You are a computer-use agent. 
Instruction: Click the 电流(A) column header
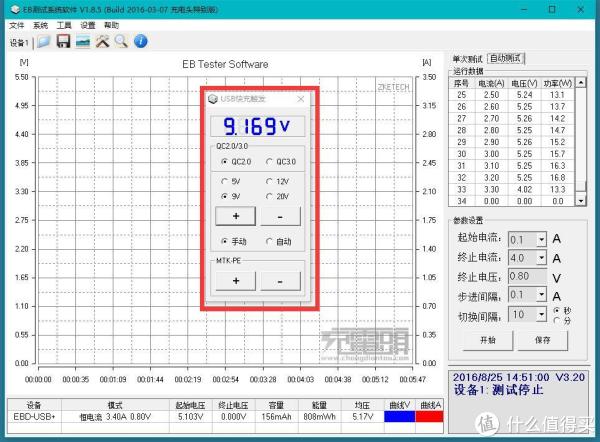(491, 83)
